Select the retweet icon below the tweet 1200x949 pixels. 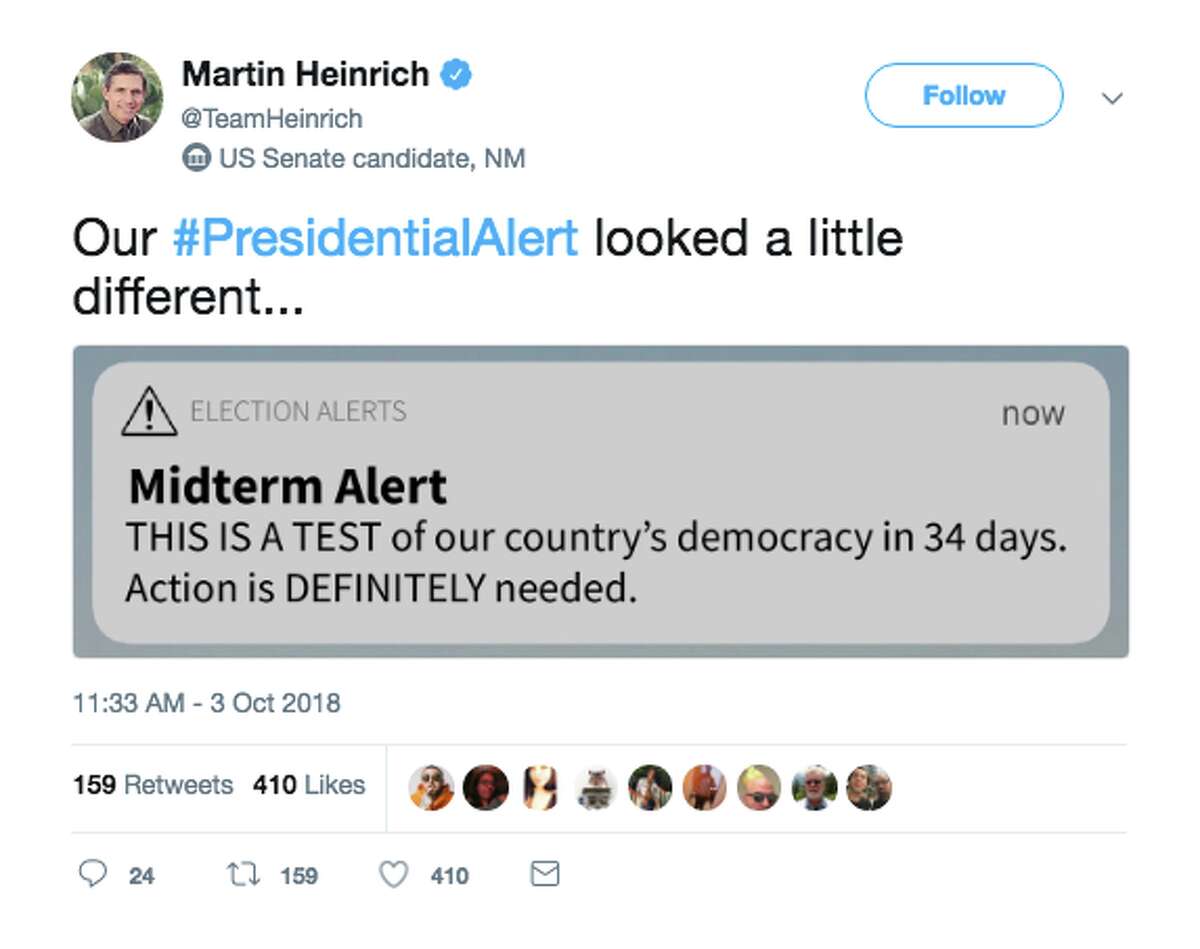pos(242,874)
